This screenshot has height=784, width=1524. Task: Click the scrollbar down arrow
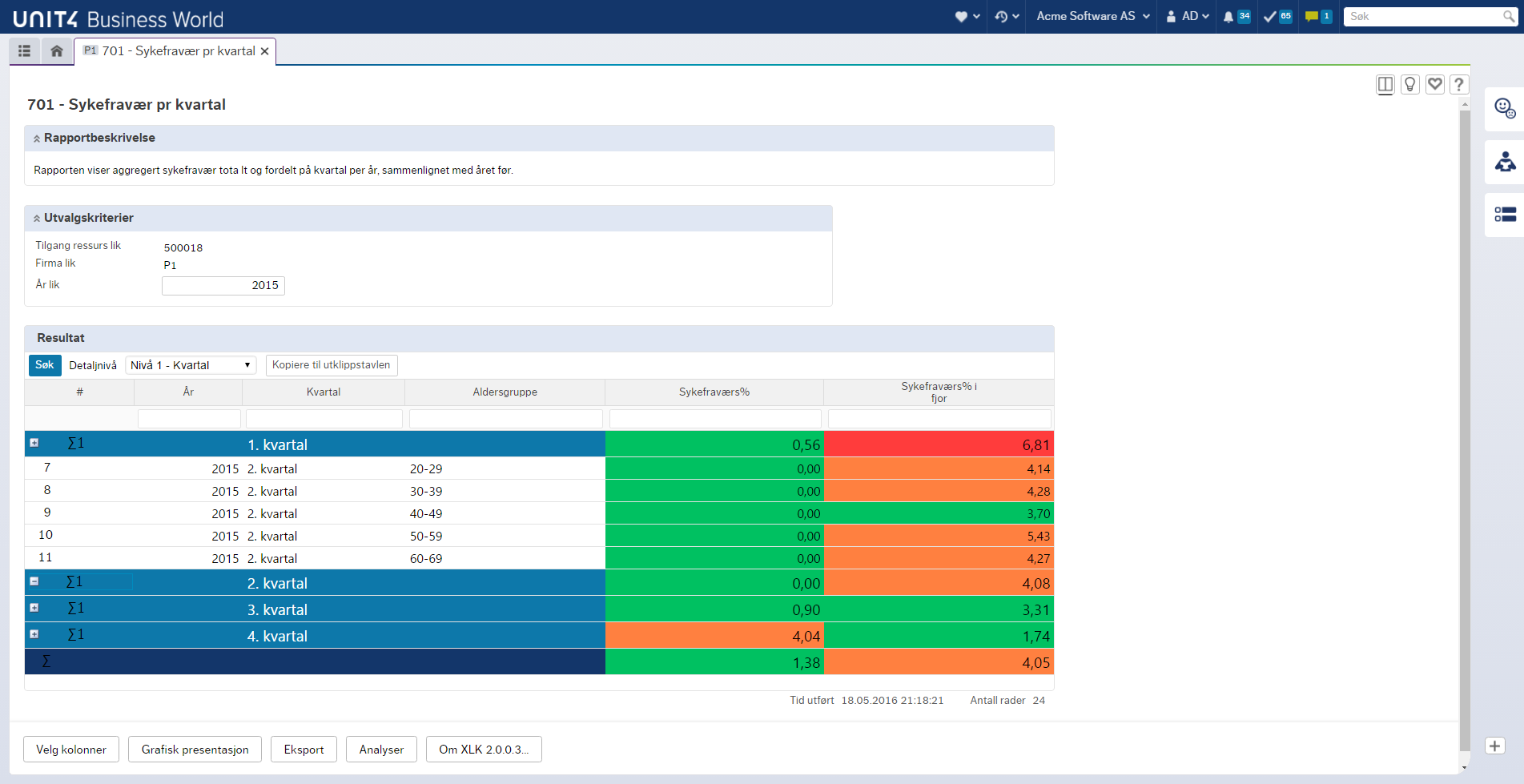tap(1465, 768)
